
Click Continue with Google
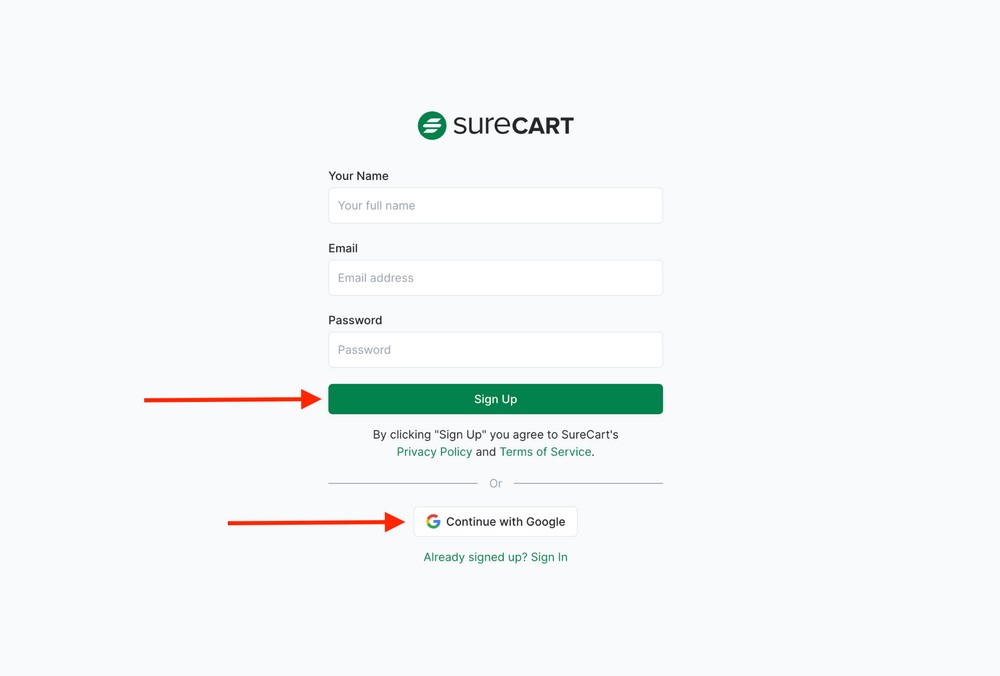[x=495, y=521]
